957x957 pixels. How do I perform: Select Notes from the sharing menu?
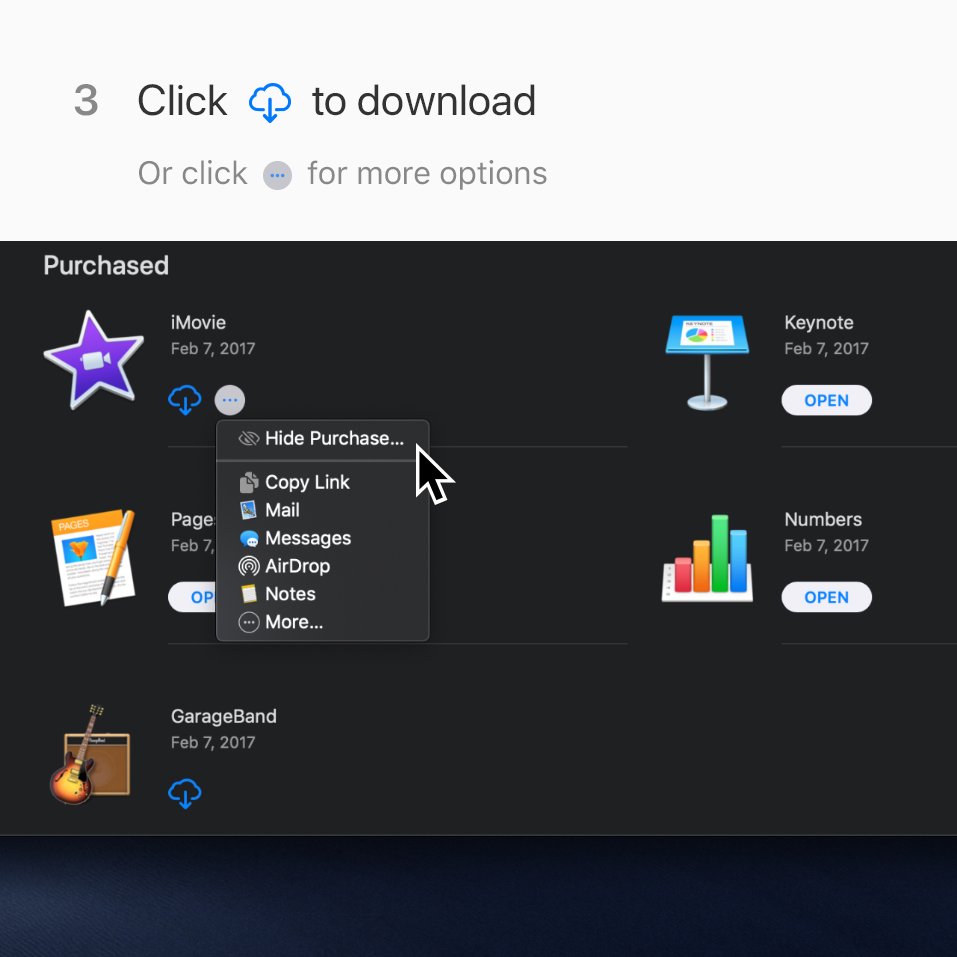[x=290, y=594]
